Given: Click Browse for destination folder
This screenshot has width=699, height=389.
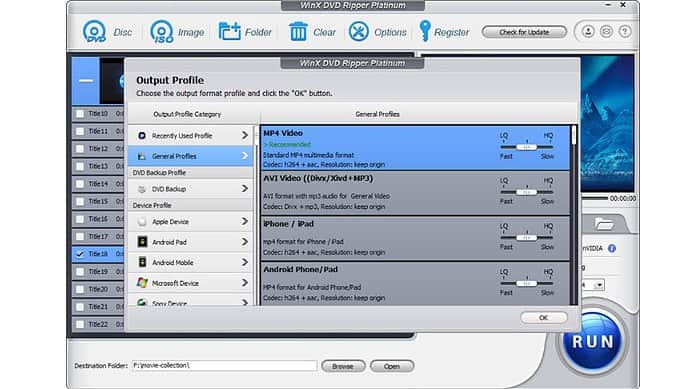Looking at the screenshot, I should click(x=343, y=366).
